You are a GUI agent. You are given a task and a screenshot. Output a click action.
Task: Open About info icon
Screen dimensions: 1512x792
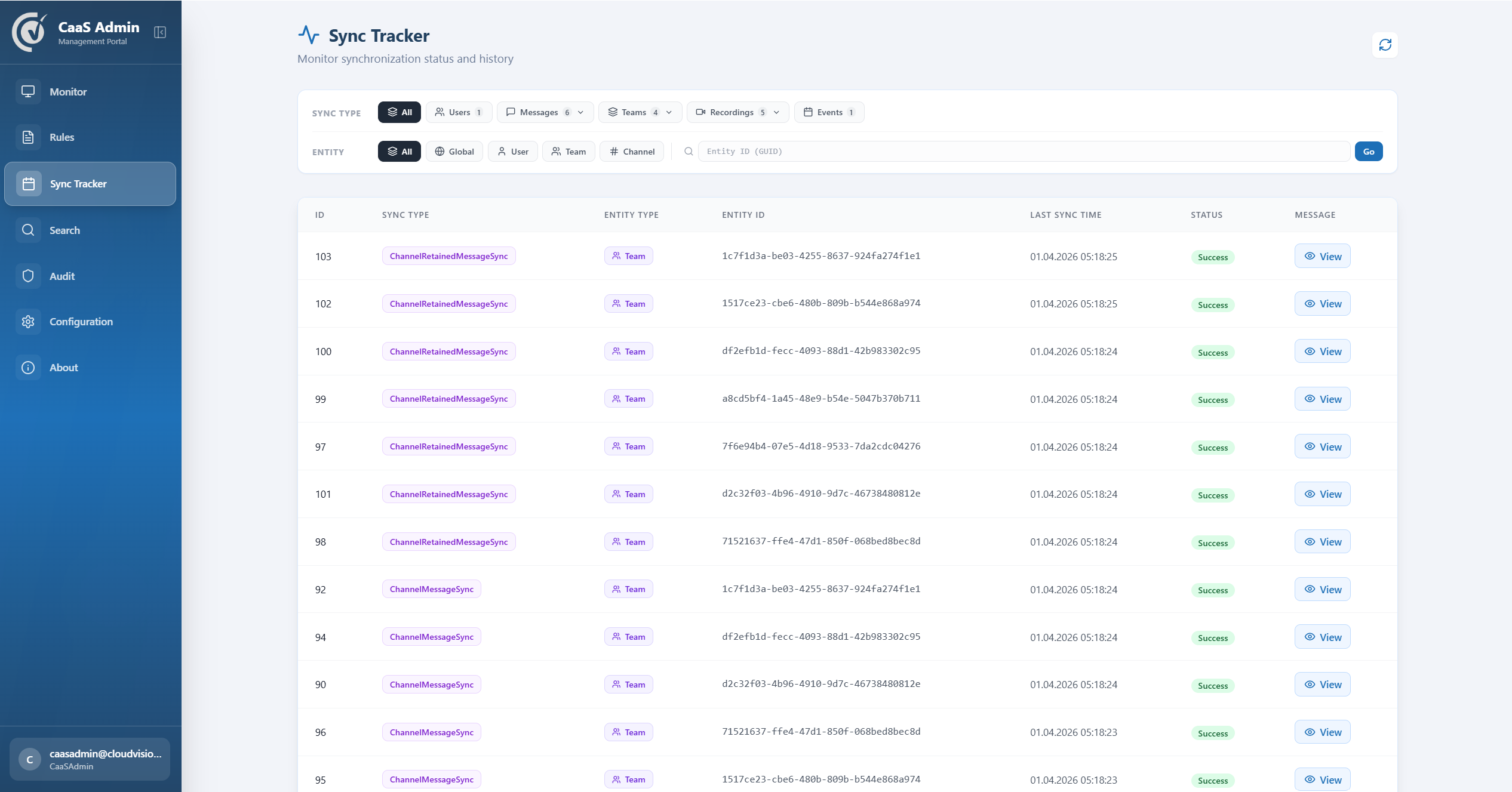28,368
